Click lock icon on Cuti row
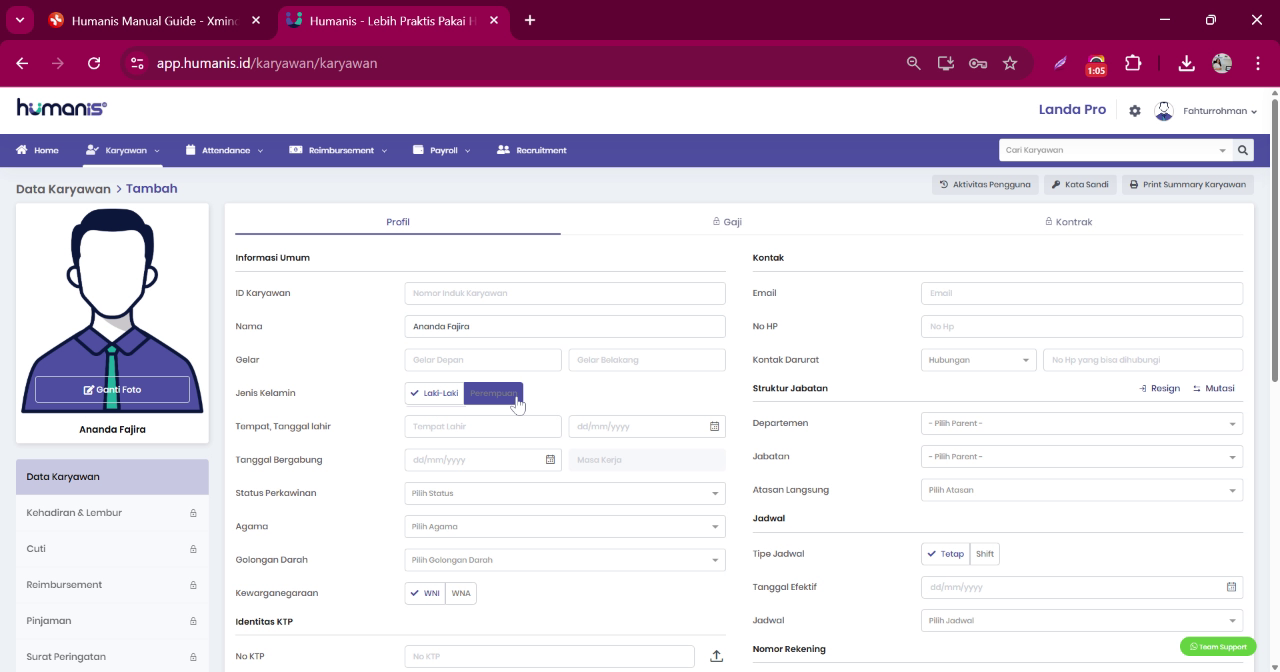This screenshot has width=1280, height=672. 193,549
